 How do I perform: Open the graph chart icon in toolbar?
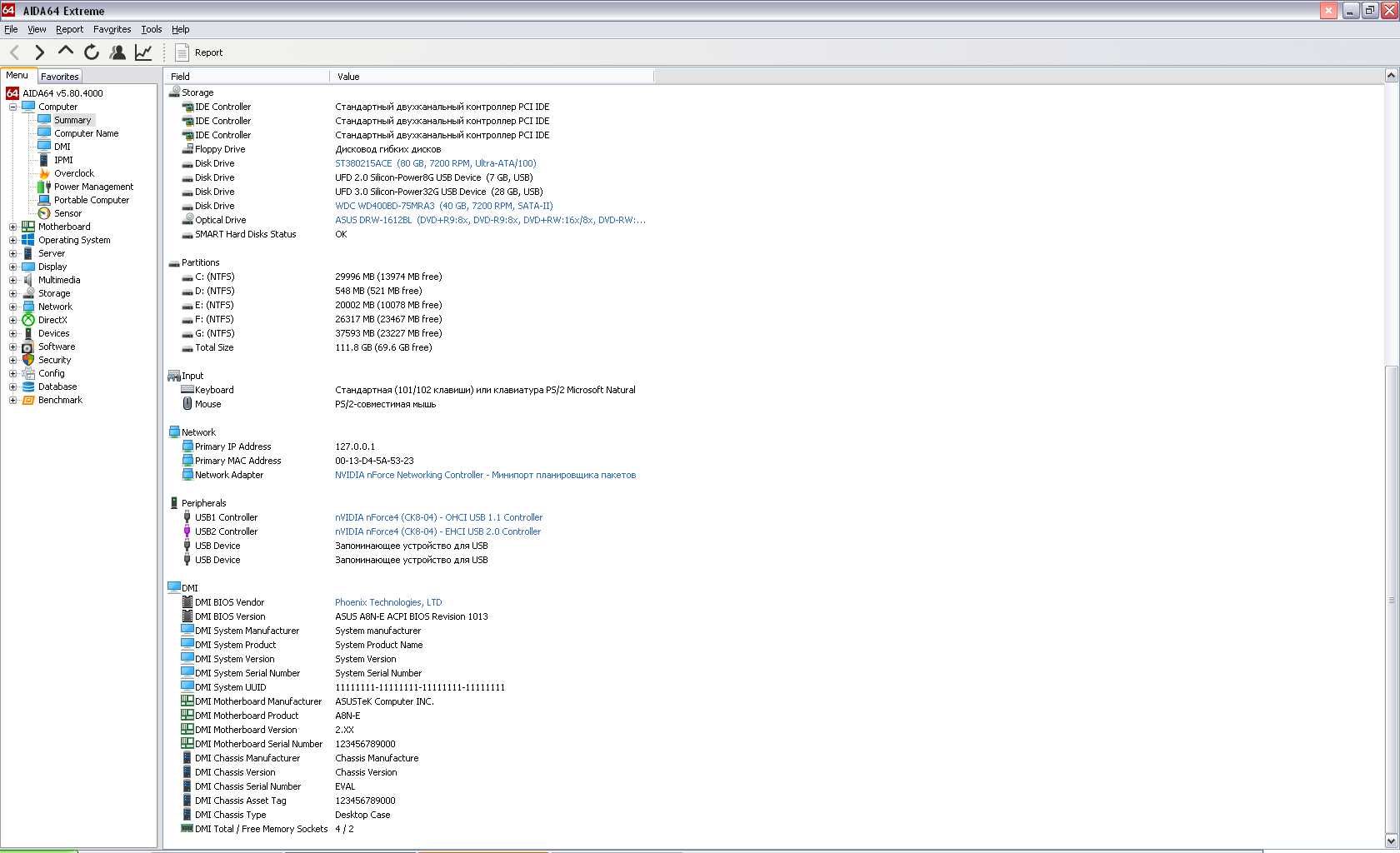(143, 52)
